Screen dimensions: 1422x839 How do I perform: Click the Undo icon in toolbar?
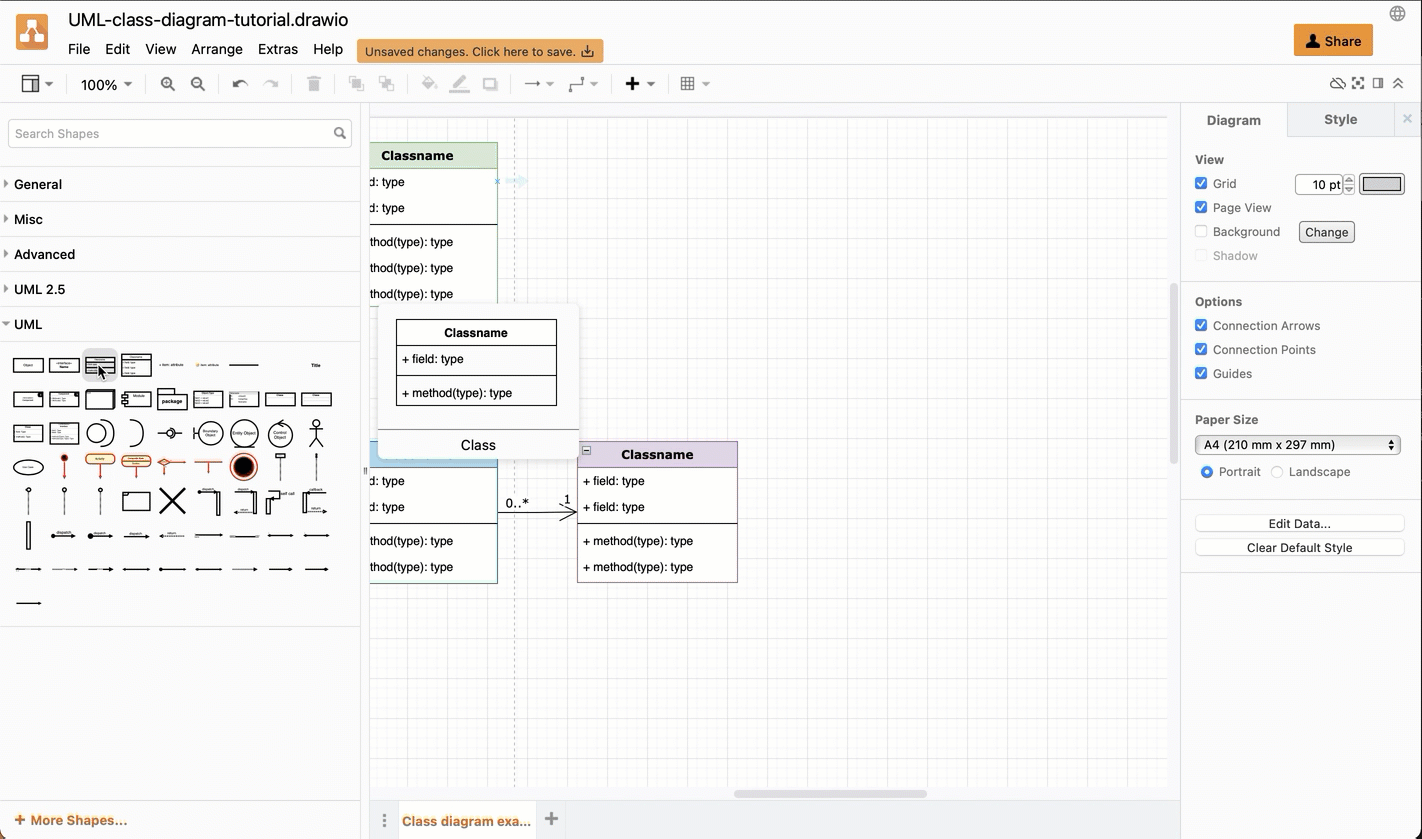[239, 84]
